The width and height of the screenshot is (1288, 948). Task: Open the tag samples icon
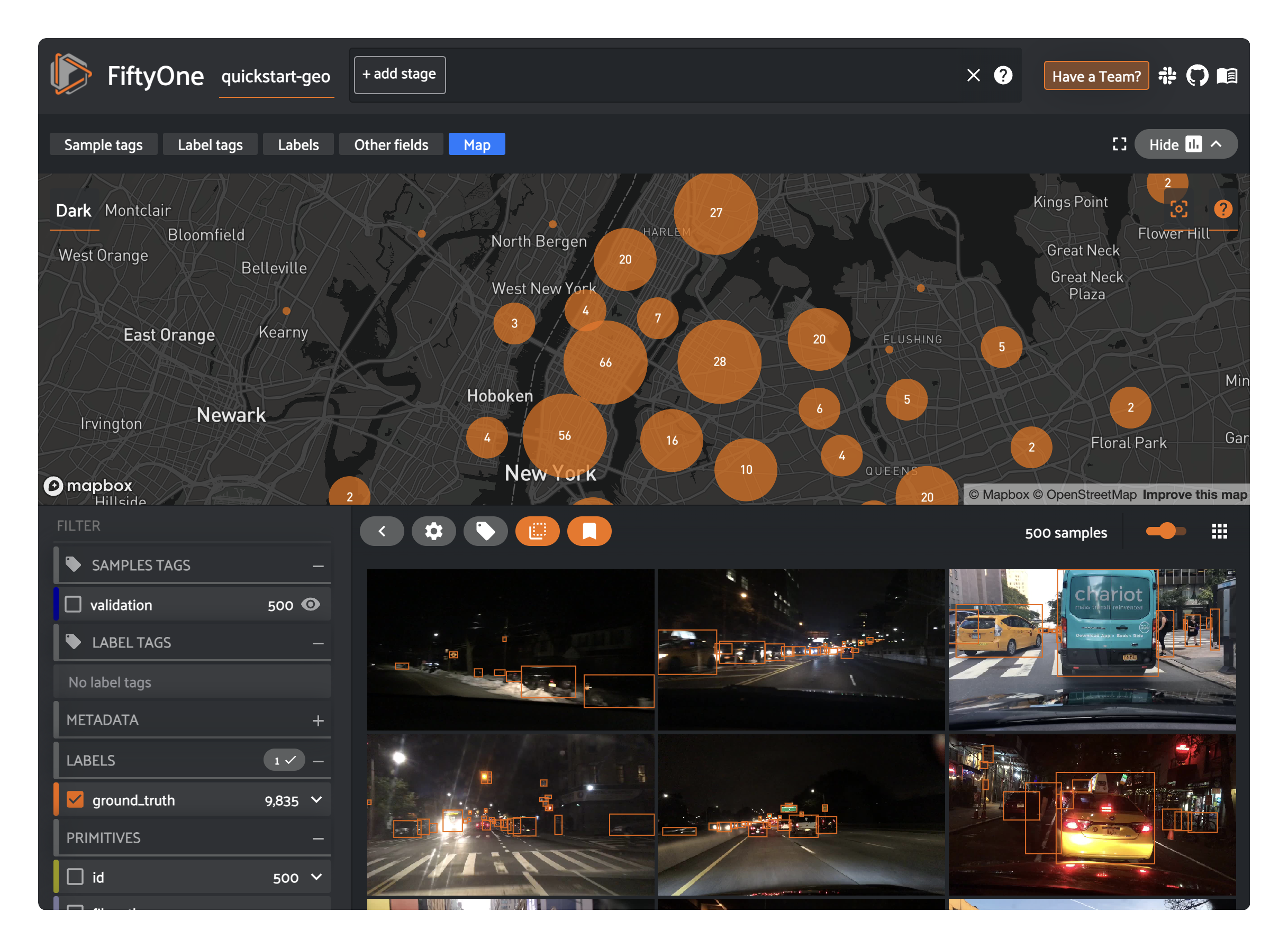click(485, 531)
